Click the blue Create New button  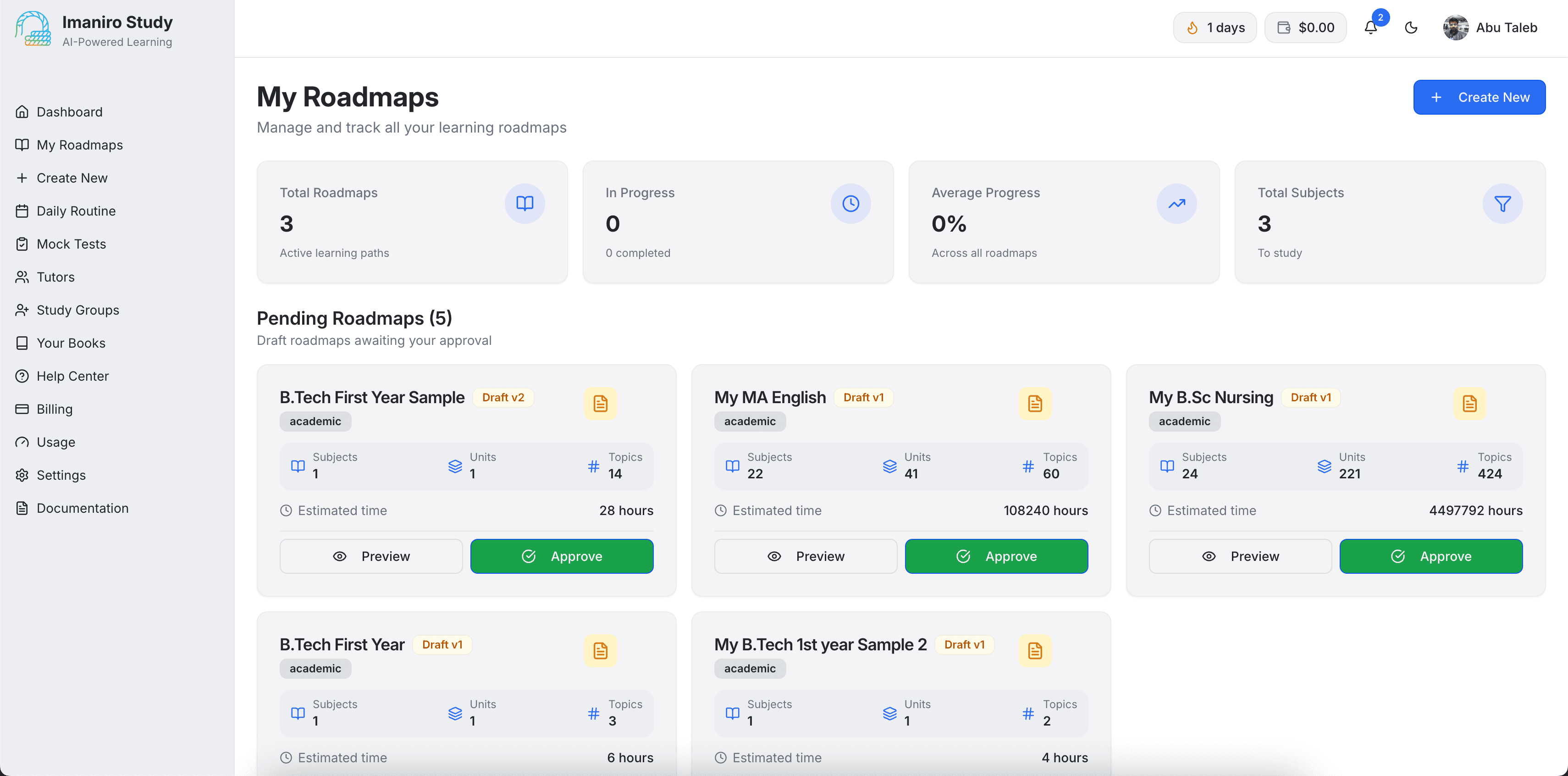[1479, 97]
